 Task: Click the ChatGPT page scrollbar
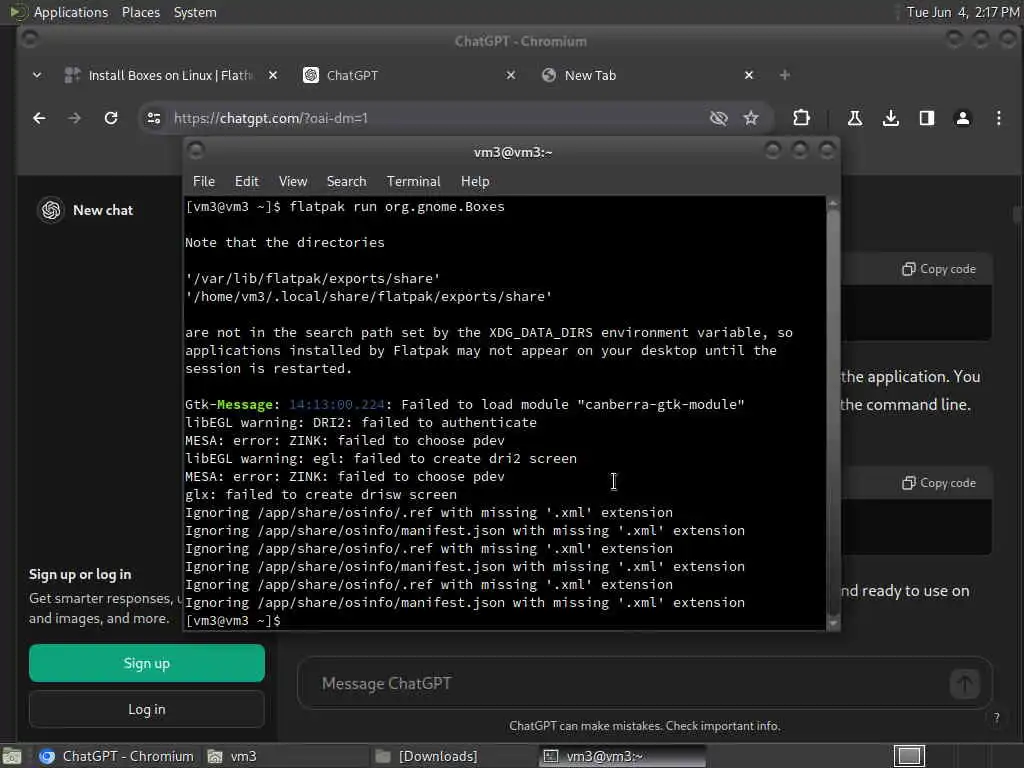tap(1017, 214)
